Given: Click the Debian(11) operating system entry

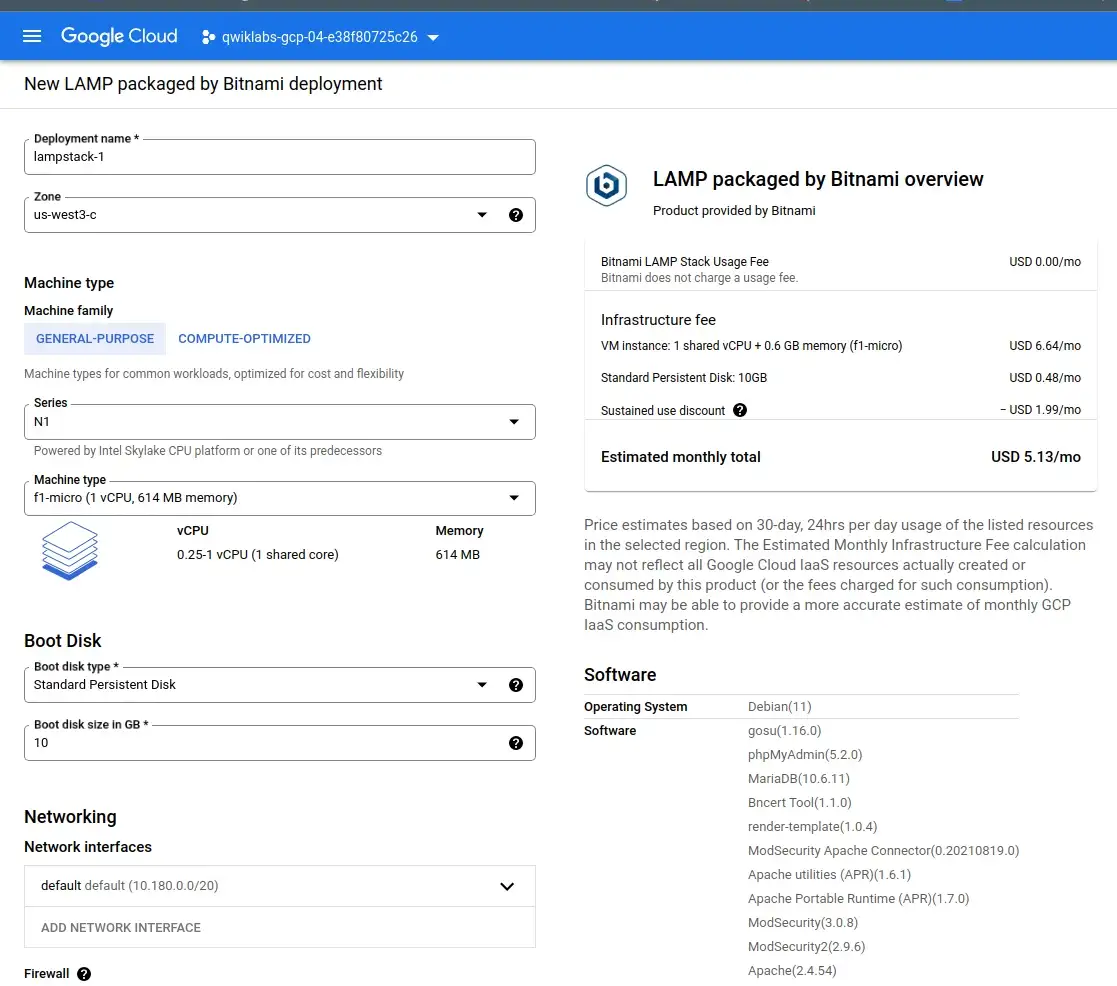Looking at the screenshot, I should click(779, 707).
